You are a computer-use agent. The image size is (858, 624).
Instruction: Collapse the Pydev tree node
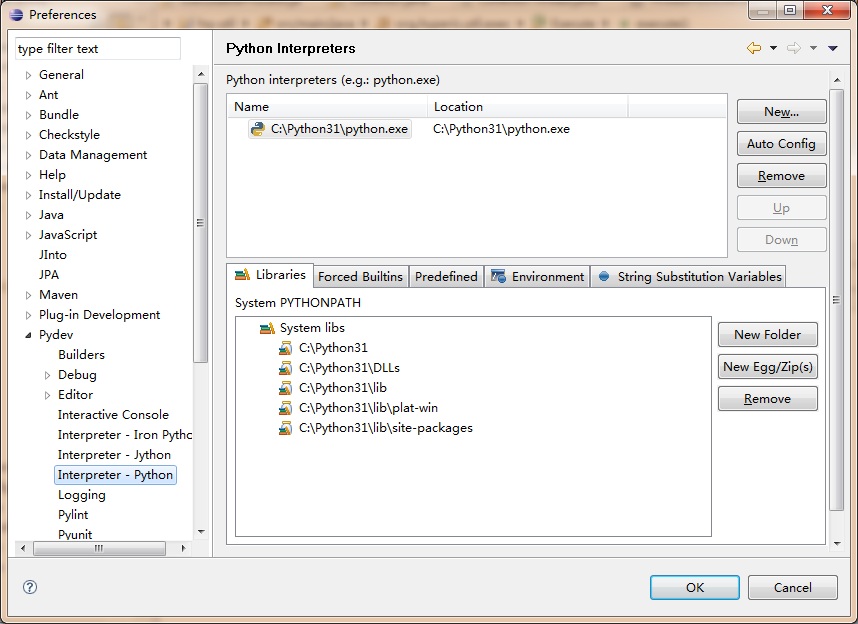(x=28, y=335)
